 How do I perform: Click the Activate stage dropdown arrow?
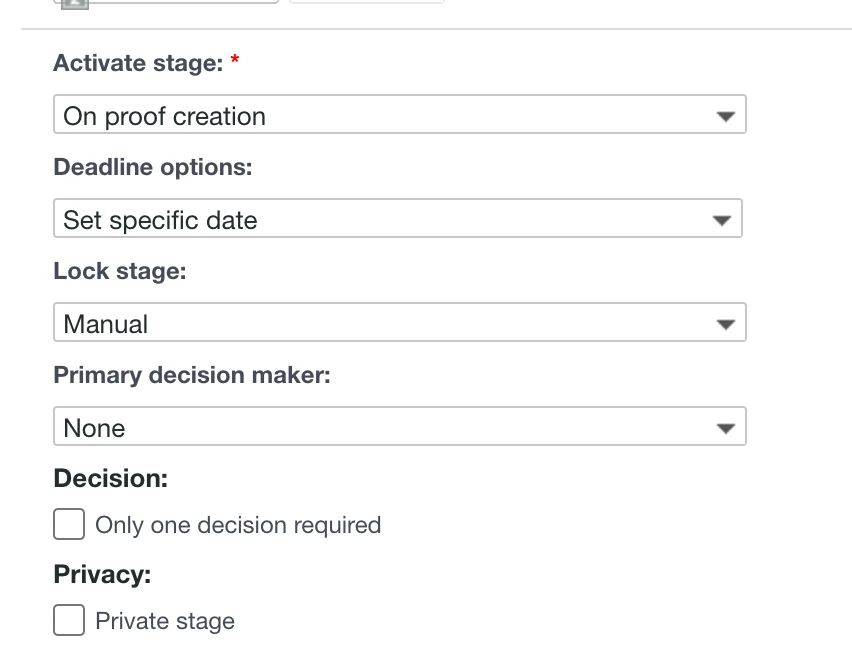pyautogui.click(x=726, y=116)
